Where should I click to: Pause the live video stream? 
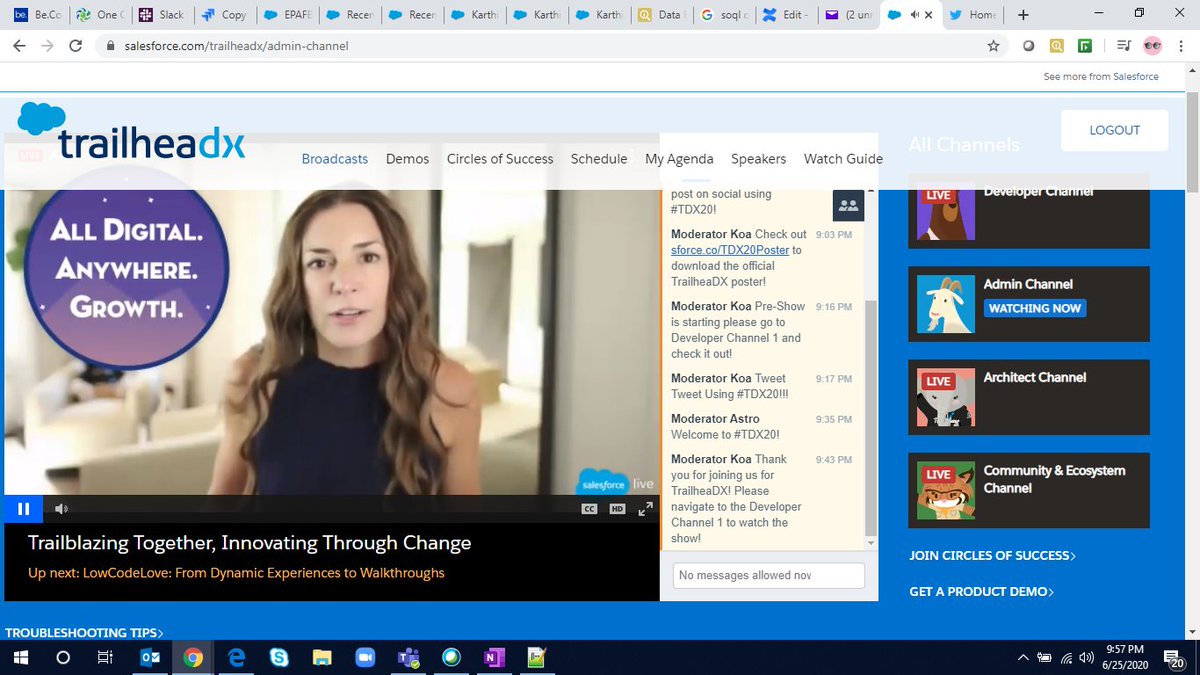coord(23,509)
